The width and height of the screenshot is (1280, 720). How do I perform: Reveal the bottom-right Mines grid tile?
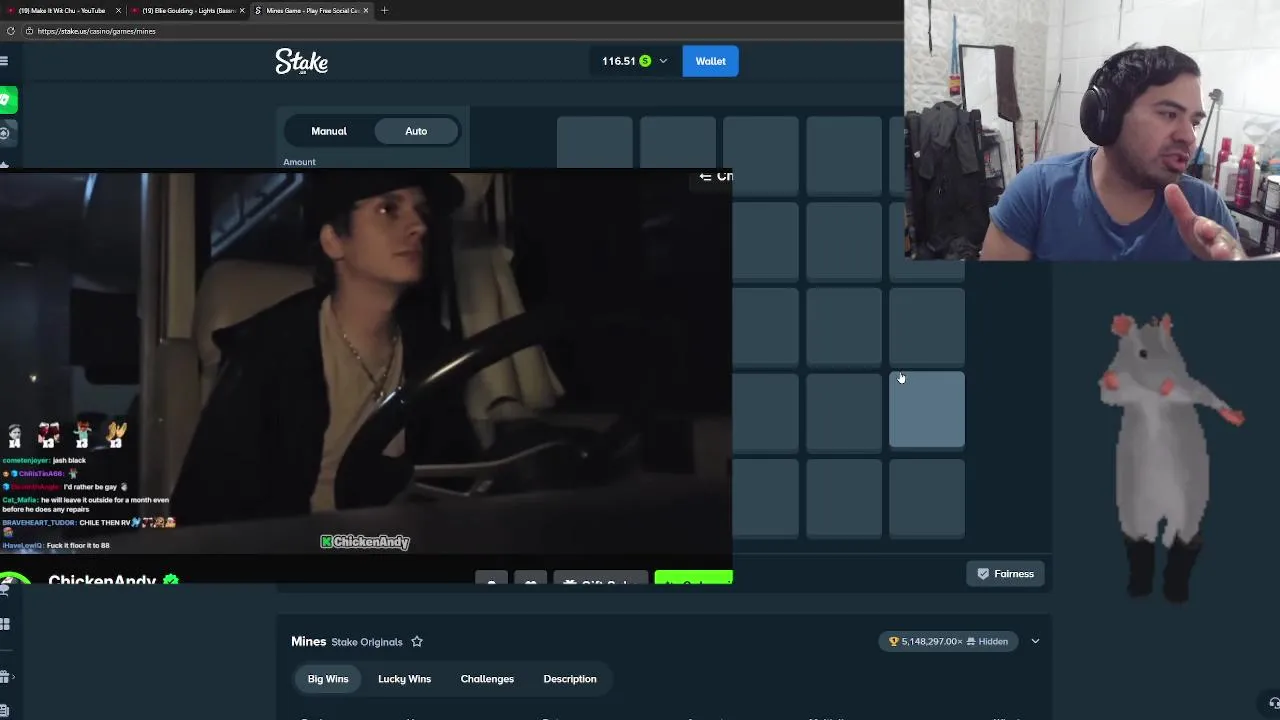click(x=927, y=497)
